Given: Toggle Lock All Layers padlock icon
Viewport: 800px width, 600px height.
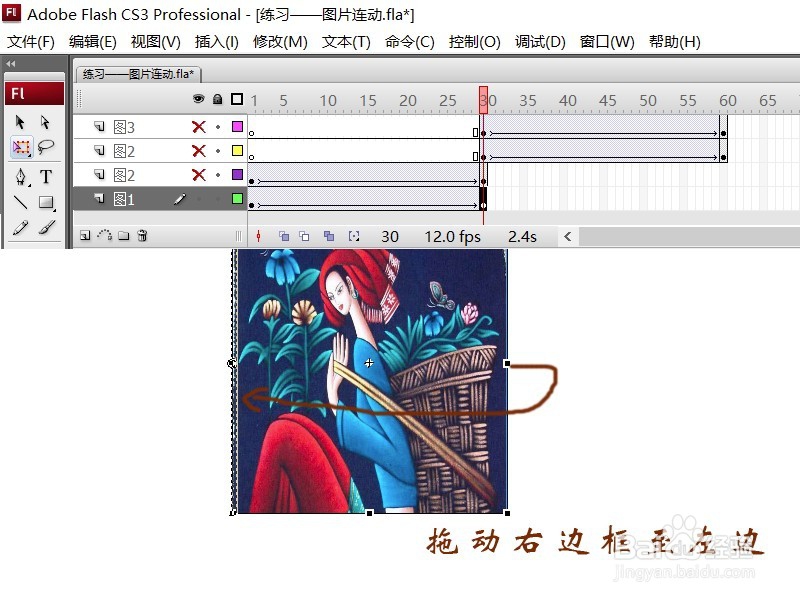Looking at the screenshot, I should (x=218, y=99).
